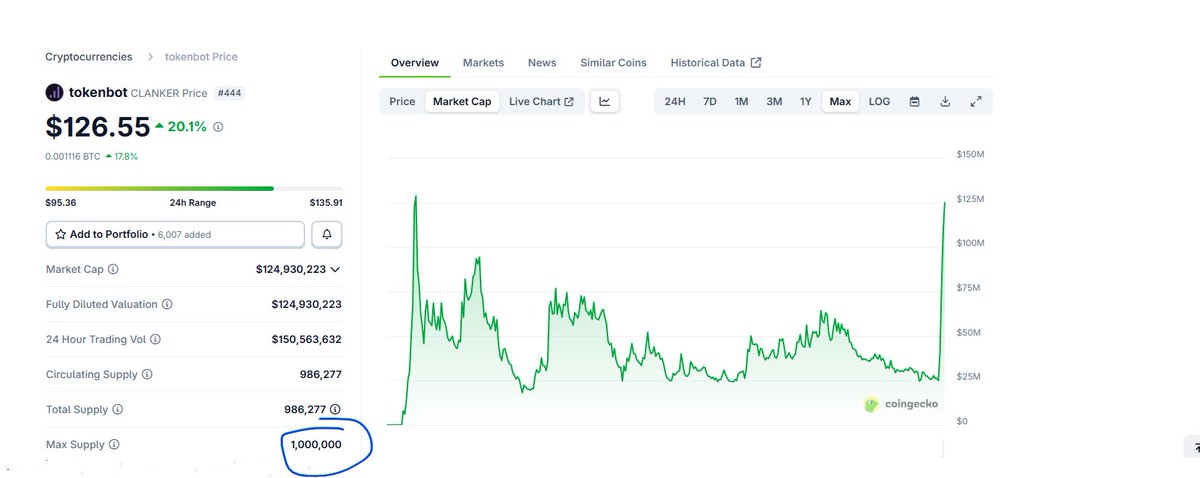The image size is (1200, 478).
Task: Expand the Market Cap value chevron
Action: pyautogui.click(x=335, y=269)
